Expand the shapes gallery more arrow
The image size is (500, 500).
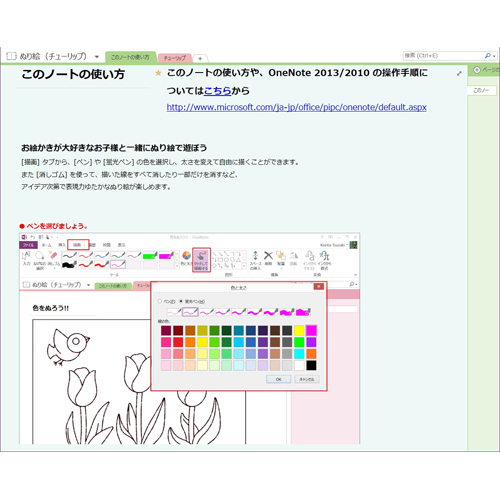tap(244, 266)
